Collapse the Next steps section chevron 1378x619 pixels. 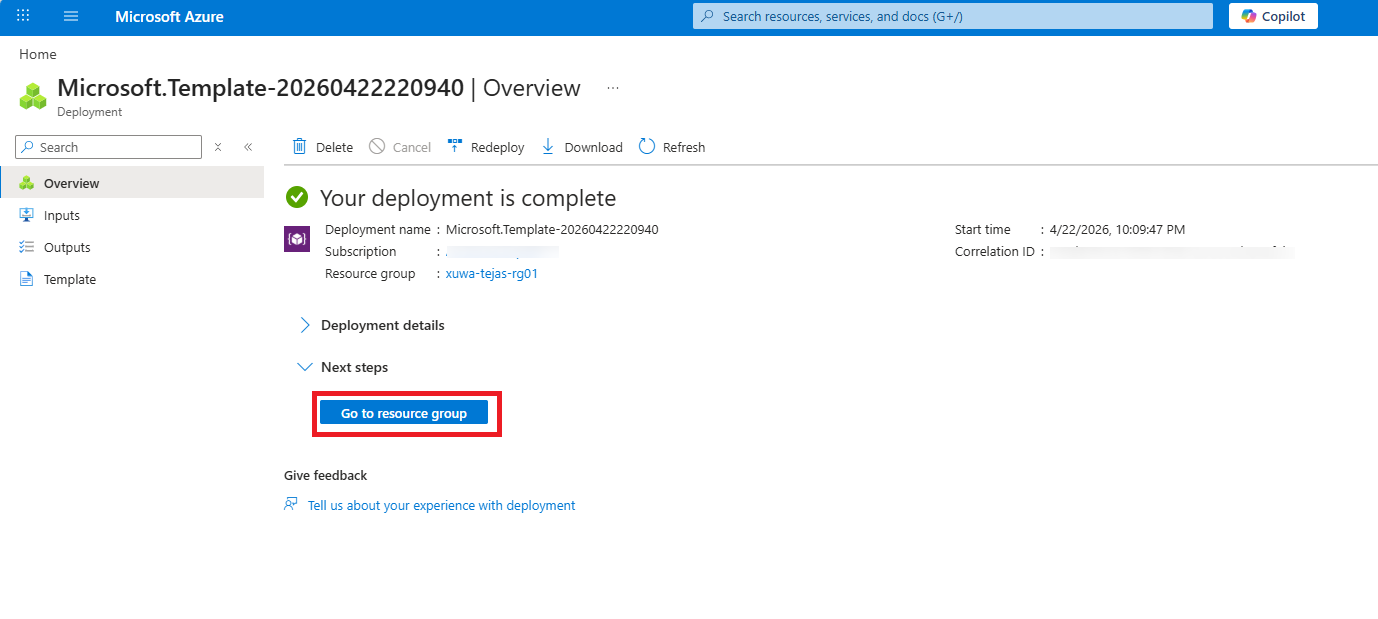pyautogui.click(x=305, y=367)
